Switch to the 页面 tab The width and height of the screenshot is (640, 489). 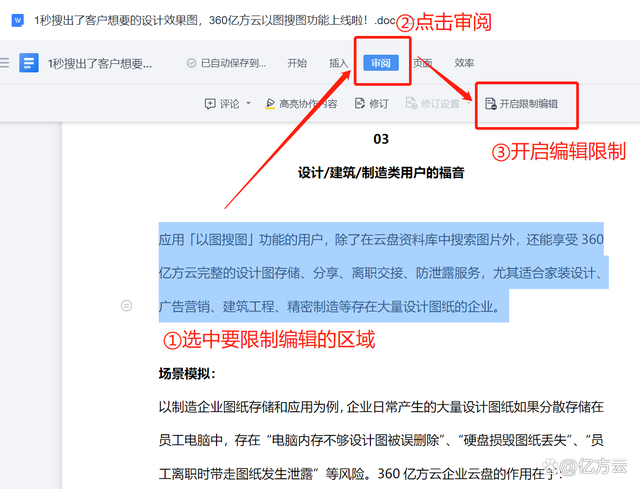[422, 63]
